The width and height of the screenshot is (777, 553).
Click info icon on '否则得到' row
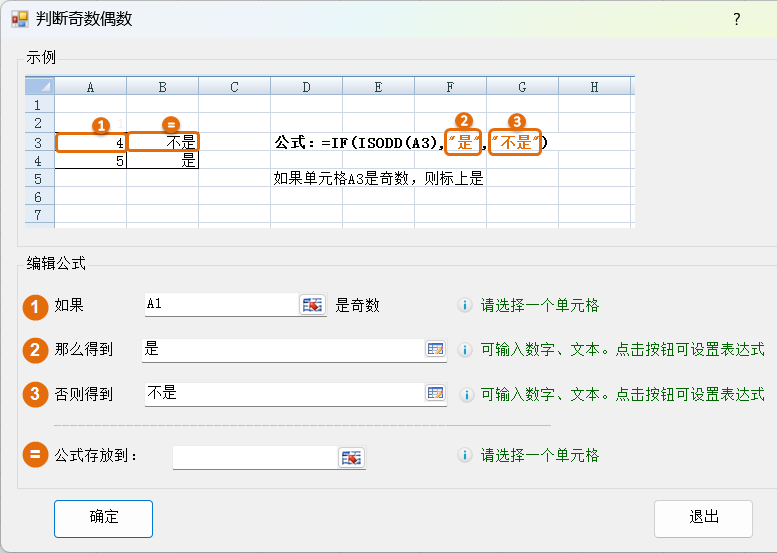point(464,394)
